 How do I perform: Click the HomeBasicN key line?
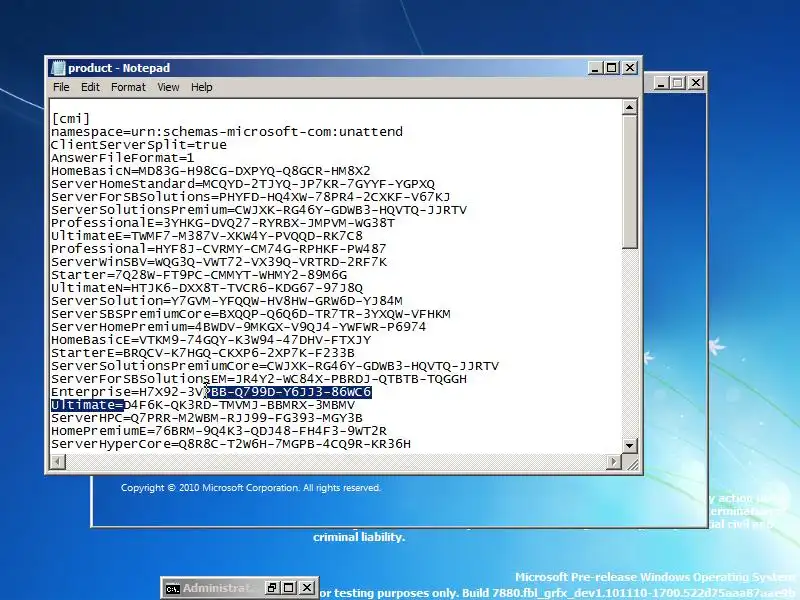pos(211,171)
